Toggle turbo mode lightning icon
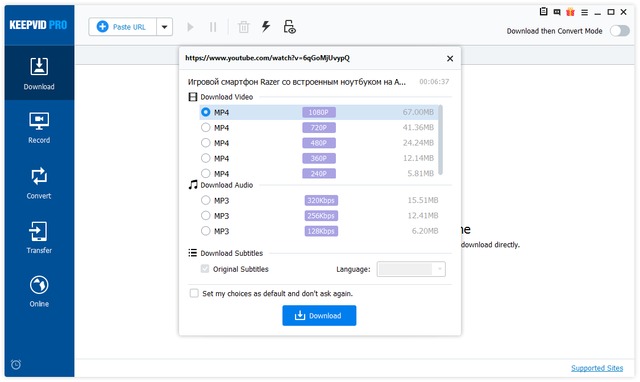640x382 pixels. click(266, 27)
